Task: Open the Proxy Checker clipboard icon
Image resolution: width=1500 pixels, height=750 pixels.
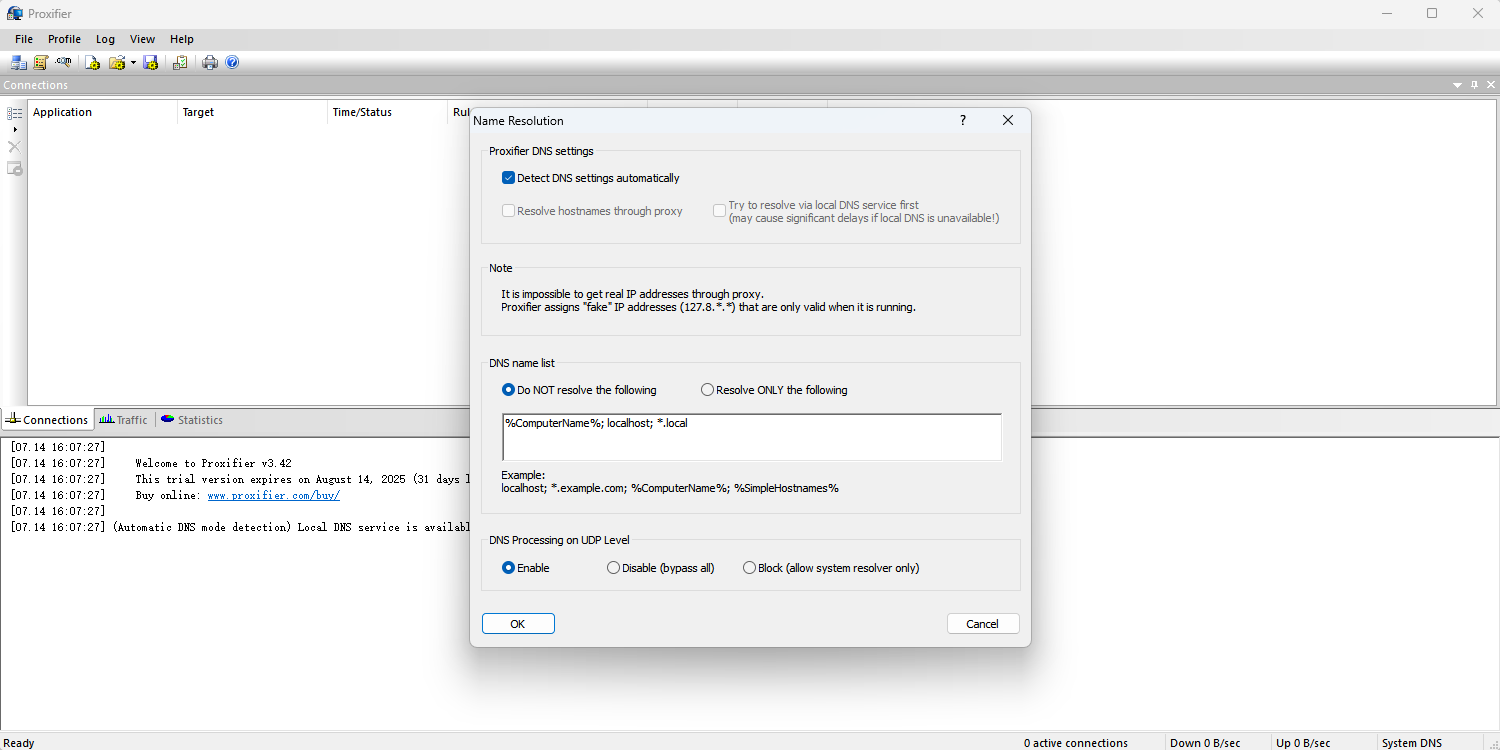Action: pyautogui.click(x=180, y=63)
